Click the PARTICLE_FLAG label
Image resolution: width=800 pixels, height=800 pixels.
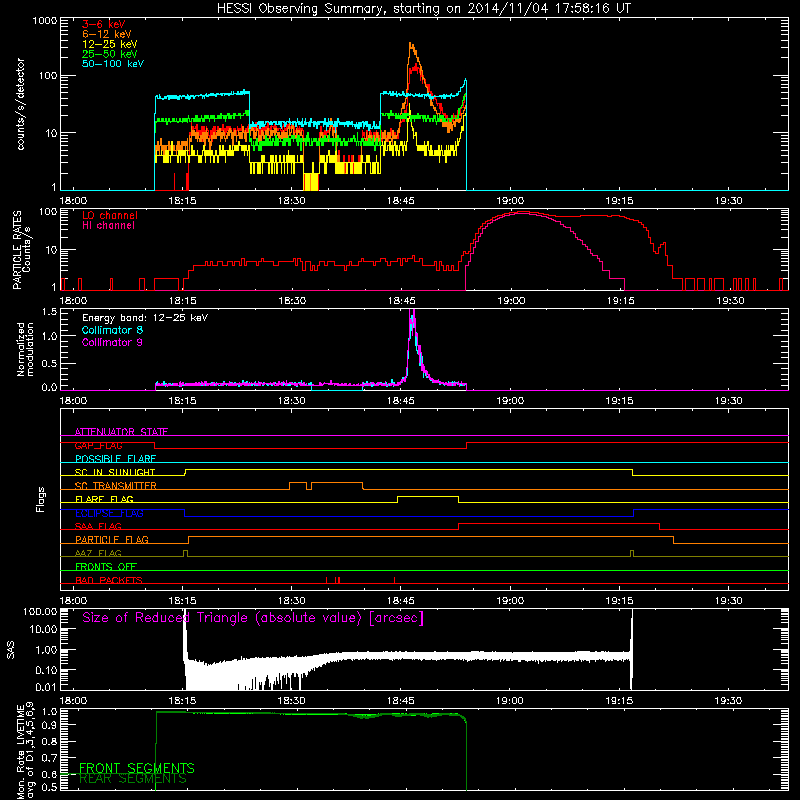tap(112, 540)
